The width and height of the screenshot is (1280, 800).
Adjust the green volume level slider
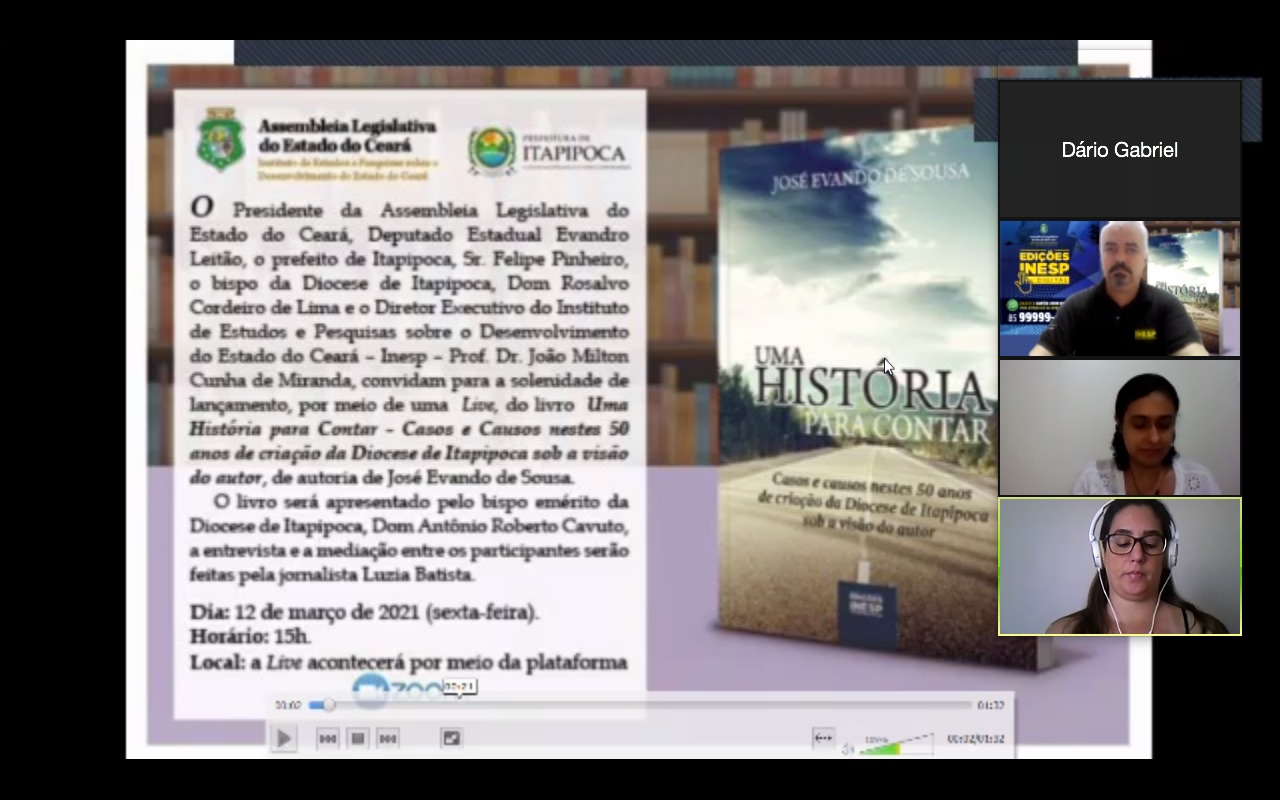coord(896,745)
